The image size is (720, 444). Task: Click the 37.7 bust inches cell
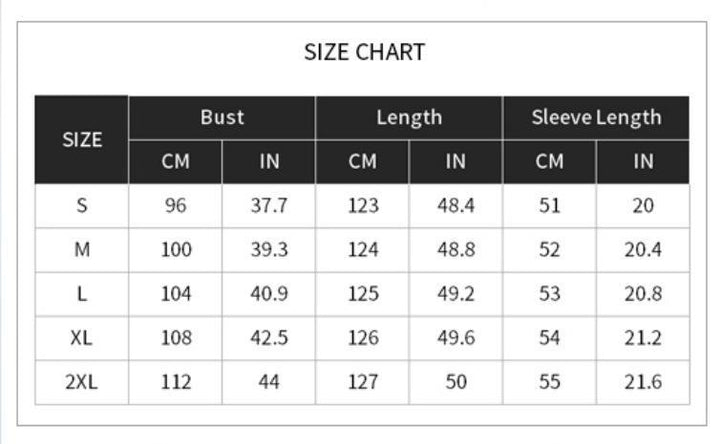[269, 206]
